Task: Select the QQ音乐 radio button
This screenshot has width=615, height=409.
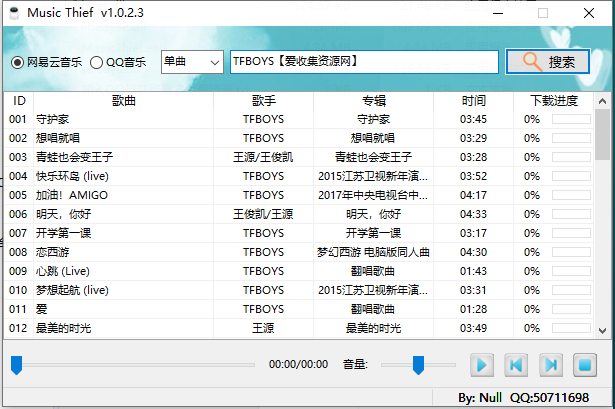Action: tap(97, 62)
